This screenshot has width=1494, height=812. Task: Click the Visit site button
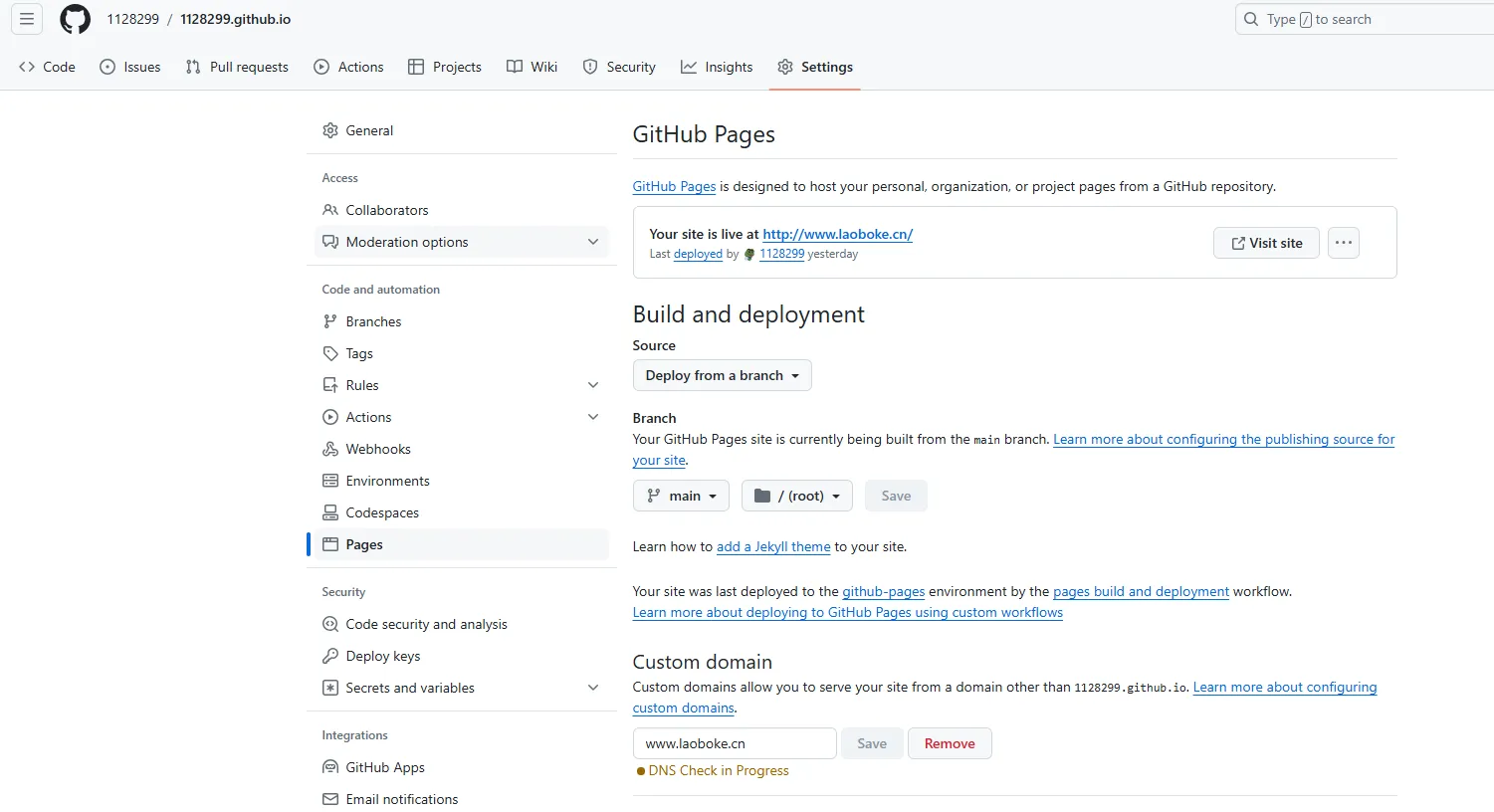pos(1266,243)
